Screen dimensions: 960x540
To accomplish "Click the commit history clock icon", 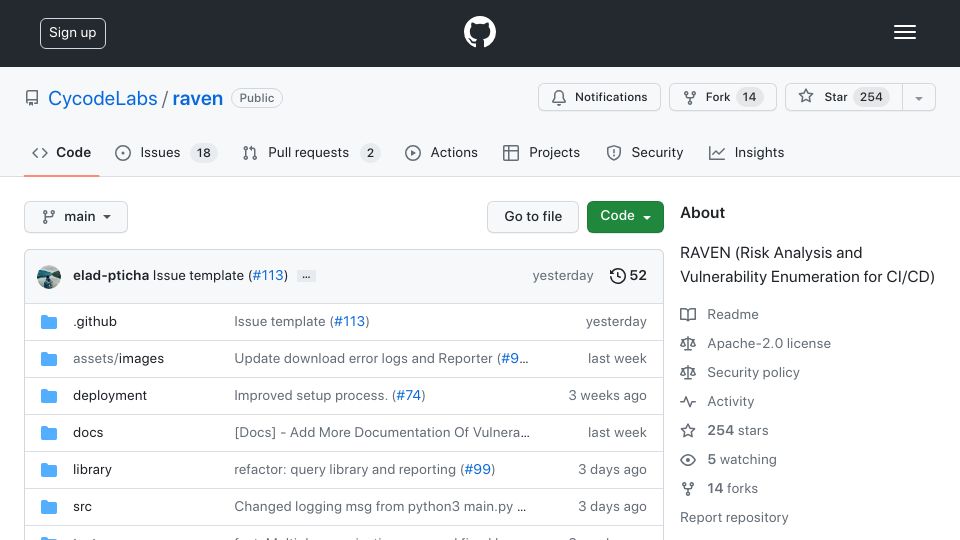I will (618, 276).
